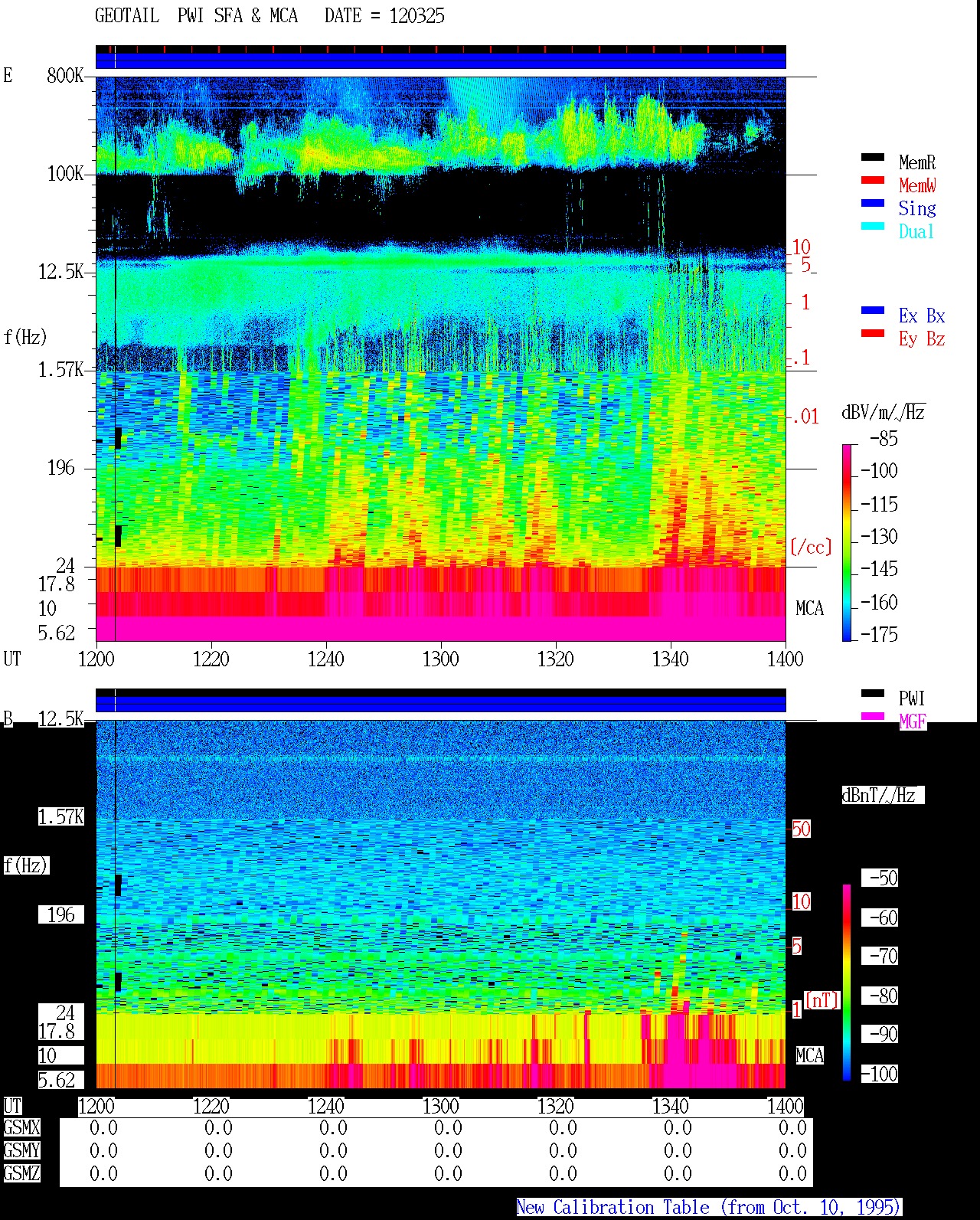Click the red Ey Bz legend swatch
This screenshot has width=980, height=1220.
[873, 334]
